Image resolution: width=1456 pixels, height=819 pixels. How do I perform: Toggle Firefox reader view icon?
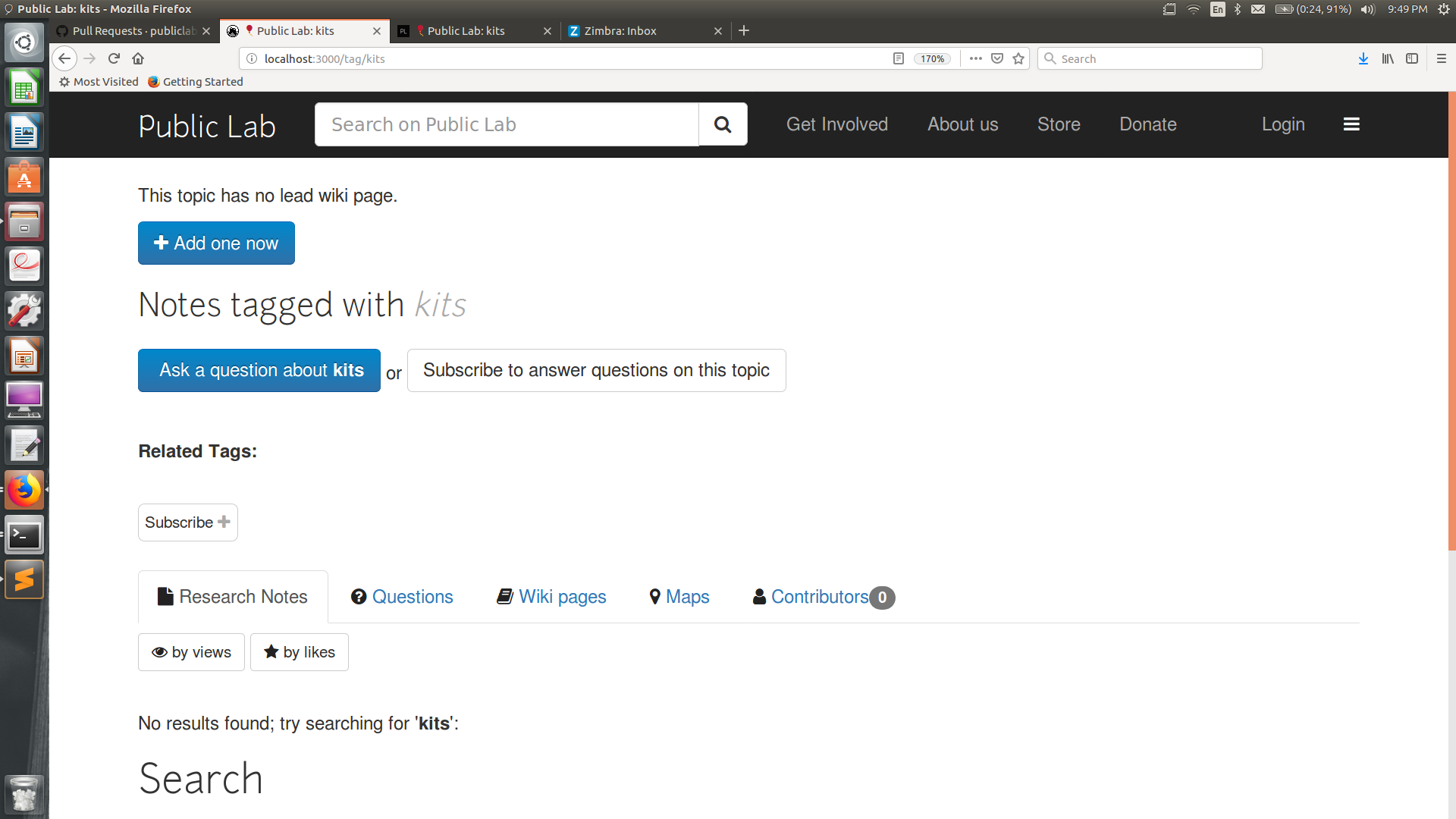(899, 58)
